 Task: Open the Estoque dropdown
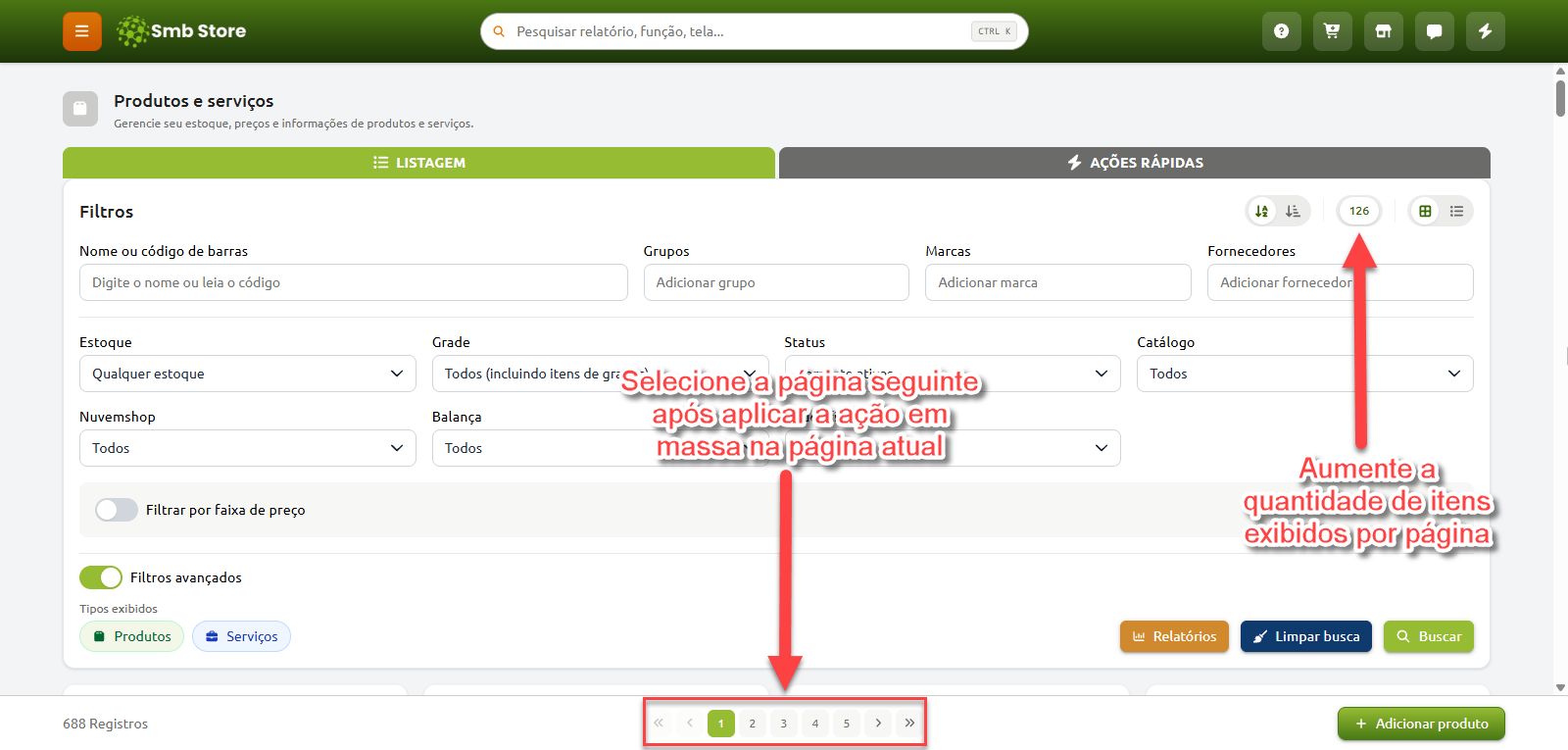click(x=247, y=374)
